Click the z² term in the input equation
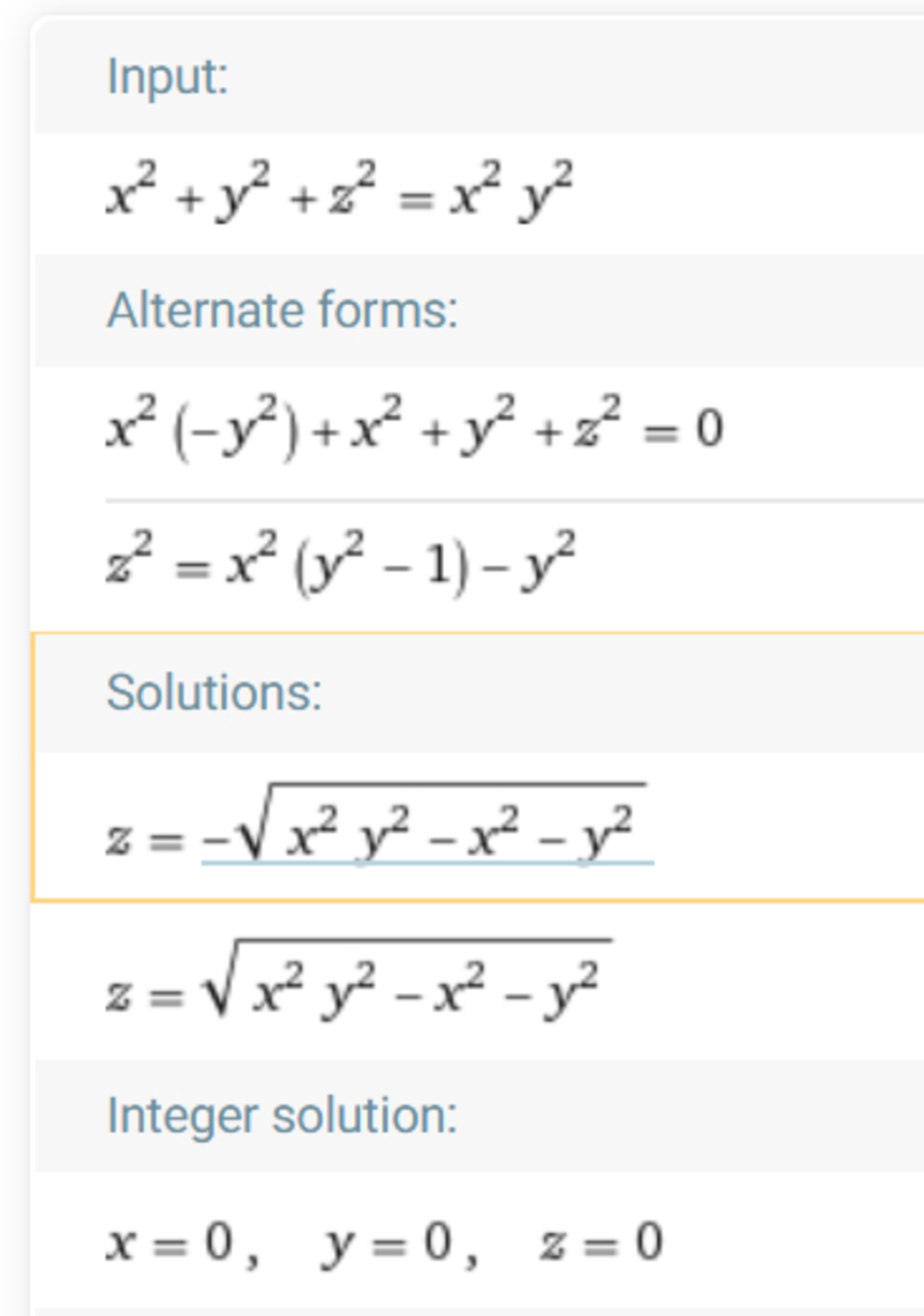Image resolution: width=924 pixels, height=1316 pixels. 352,190
